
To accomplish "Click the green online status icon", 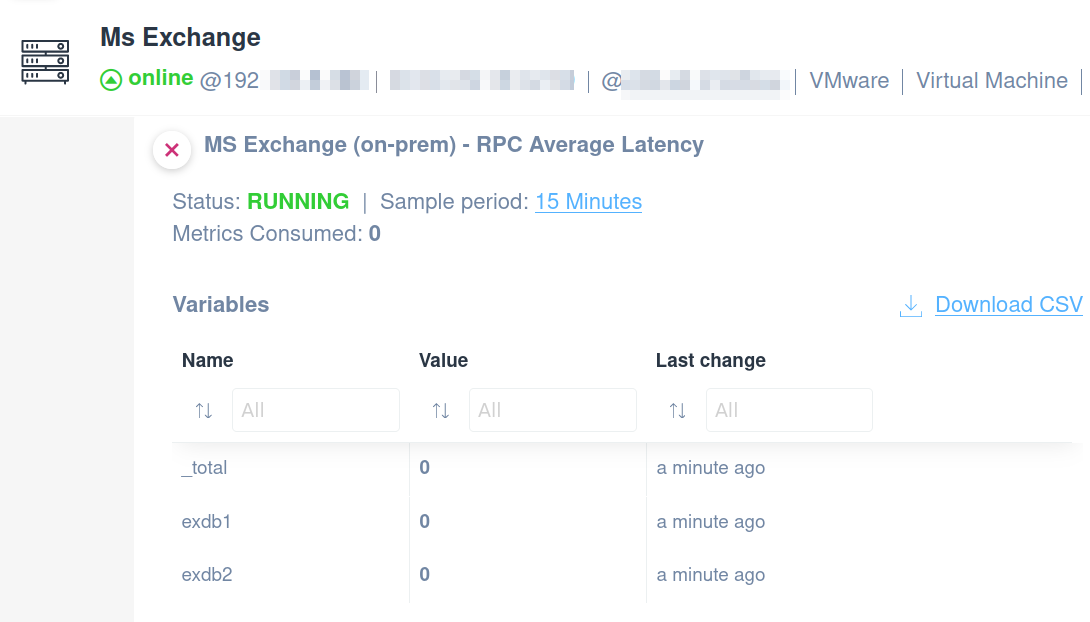I will [111, 80].
